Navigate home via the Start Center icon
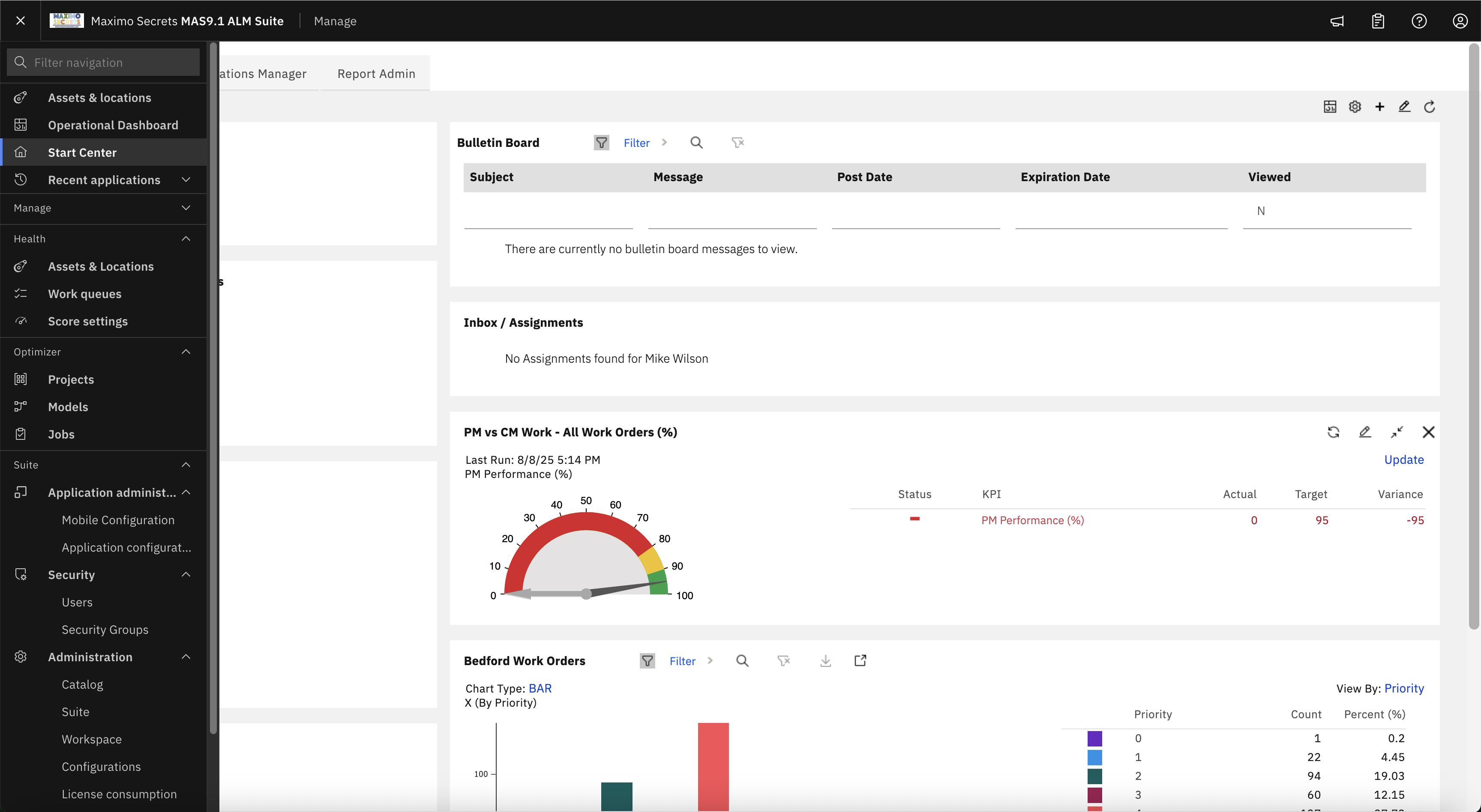The width and height of the screenshot is (1481, 812). [21, 152]
